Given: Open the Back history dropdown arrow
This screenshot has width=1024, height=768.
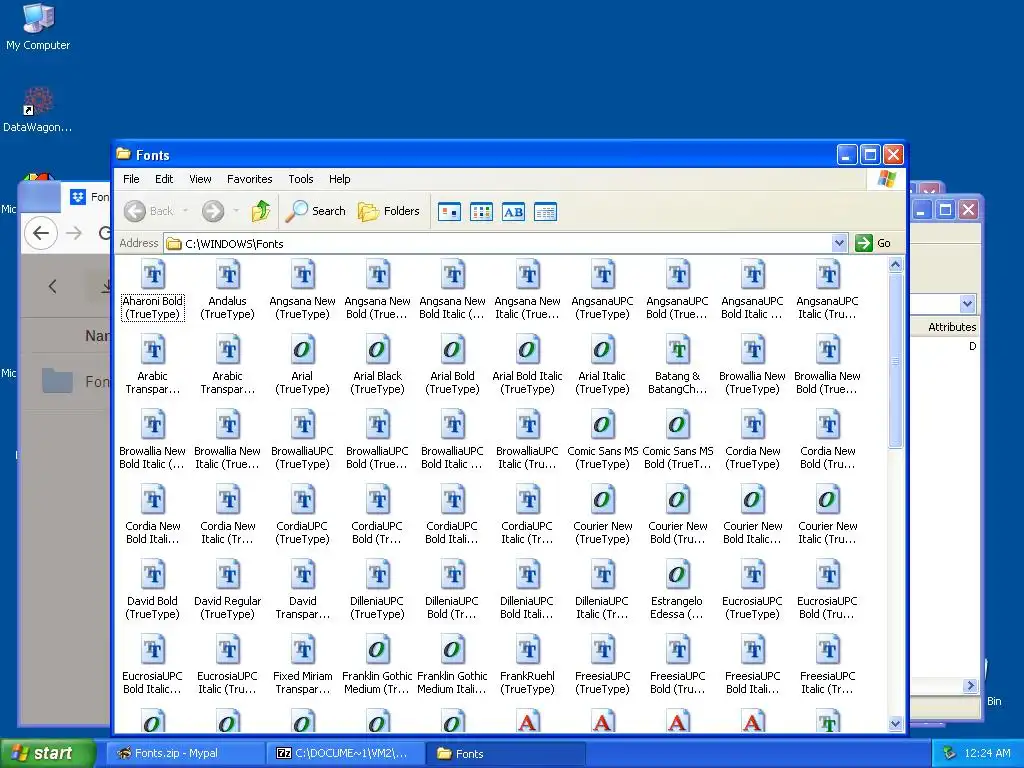Looking at the screenshot, I should coord(185,211).
